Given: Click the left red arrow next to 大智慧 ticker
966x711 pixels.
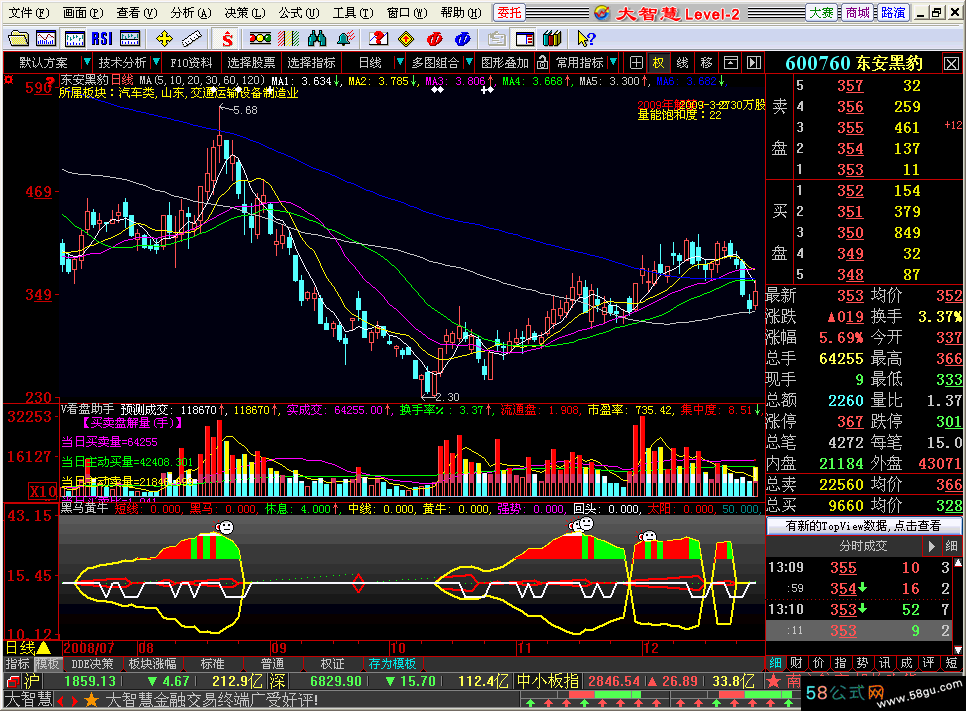Looking at the screenshot, I should tap(60, 701).
